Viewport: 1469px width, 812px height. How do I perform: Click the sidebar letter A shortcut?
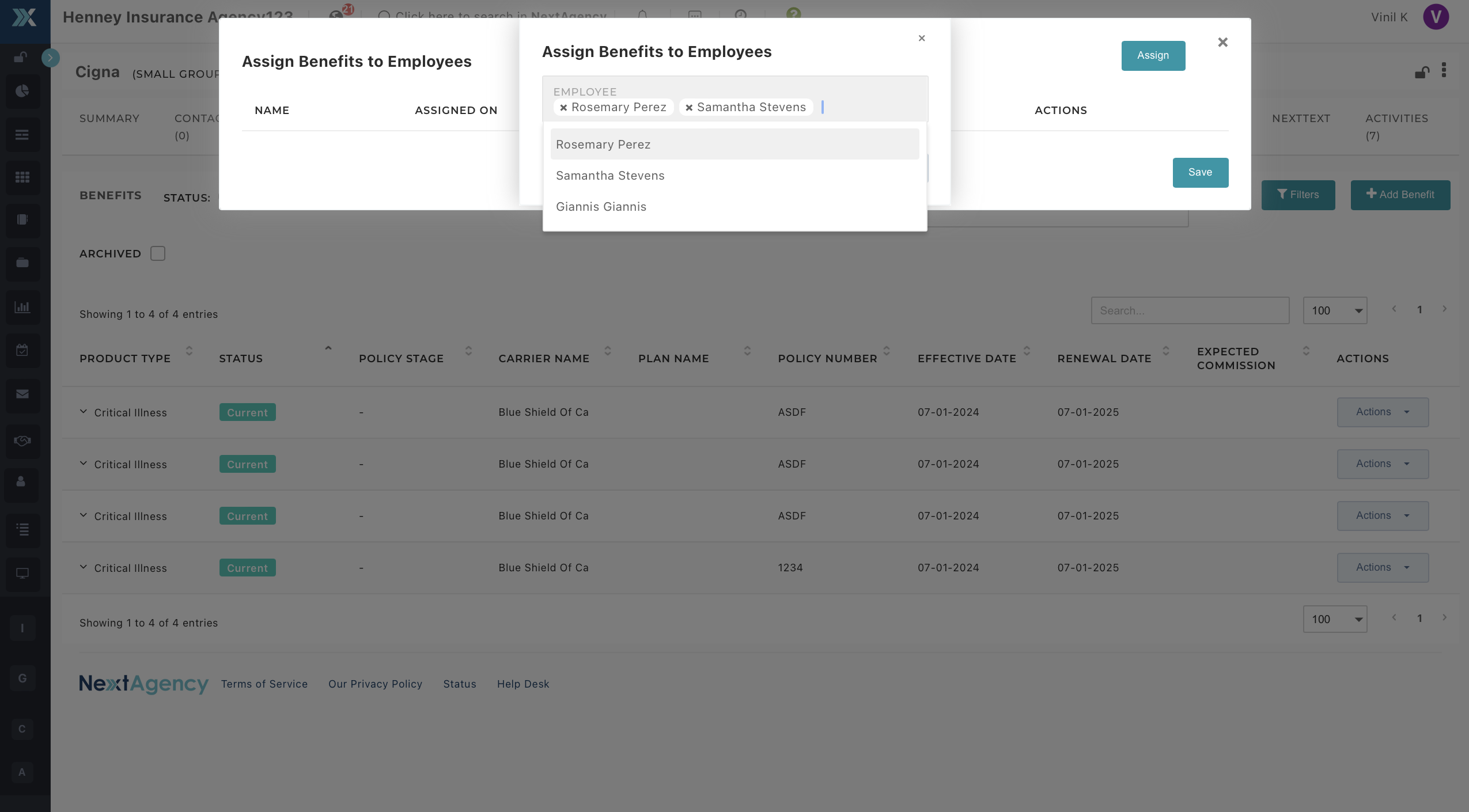coord(22,772)
